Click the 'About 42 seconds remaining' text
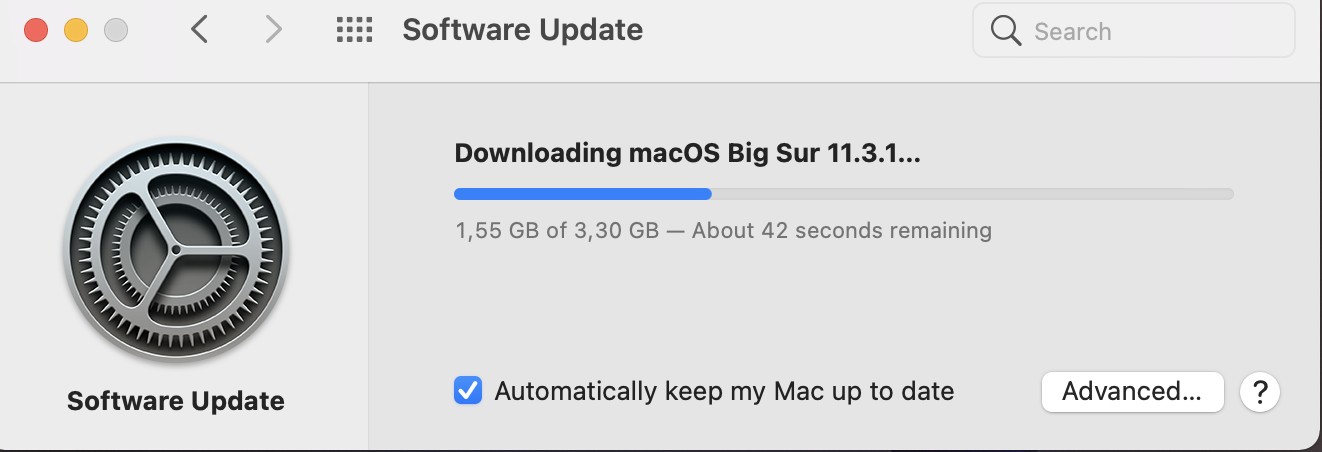Image resolution: width=1322 pixels, height=452 pixels. tap(842, 231)
